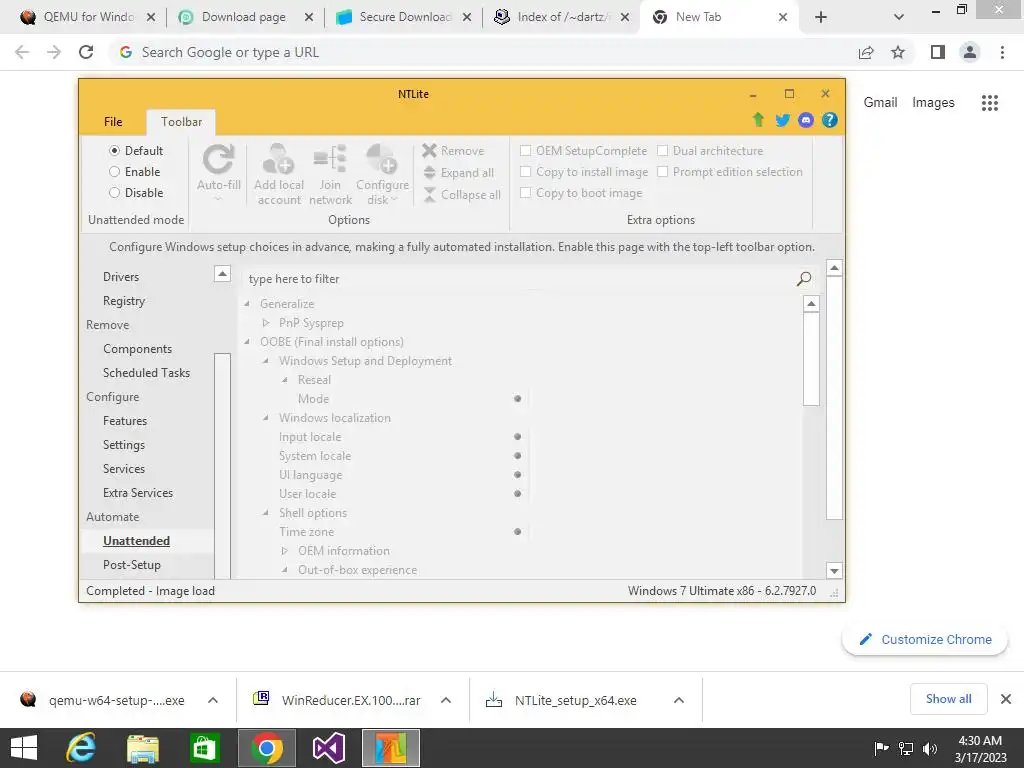
Task: Open the Windows Store taskbar icon
Action: tap(204, 748)
